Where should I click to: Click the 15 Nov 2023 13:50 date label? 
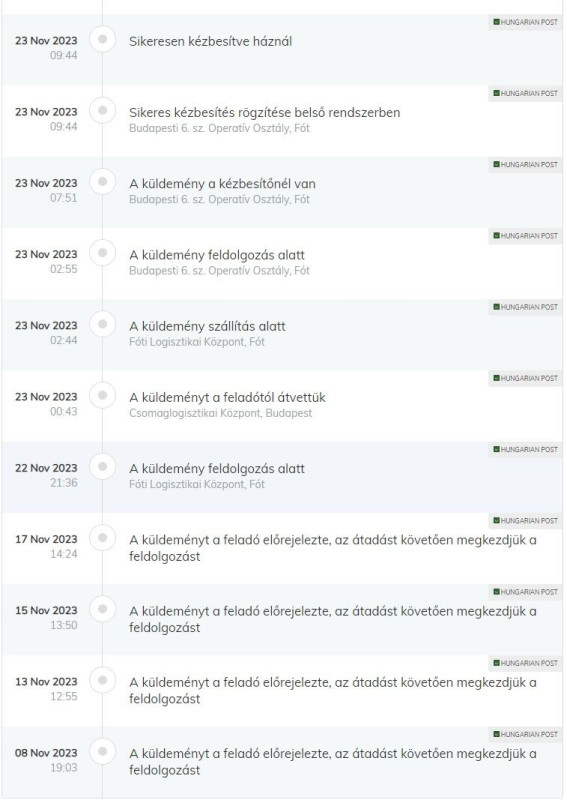click(46, 618)
